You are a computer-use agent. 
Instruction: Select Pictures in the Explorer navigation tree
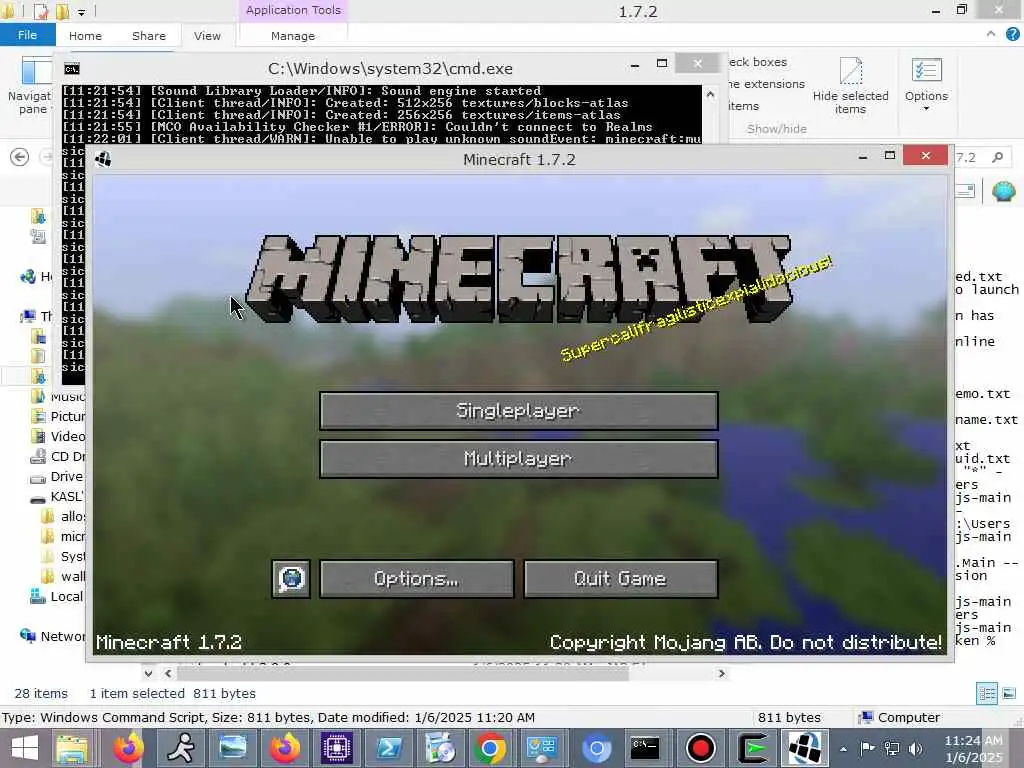59,416
